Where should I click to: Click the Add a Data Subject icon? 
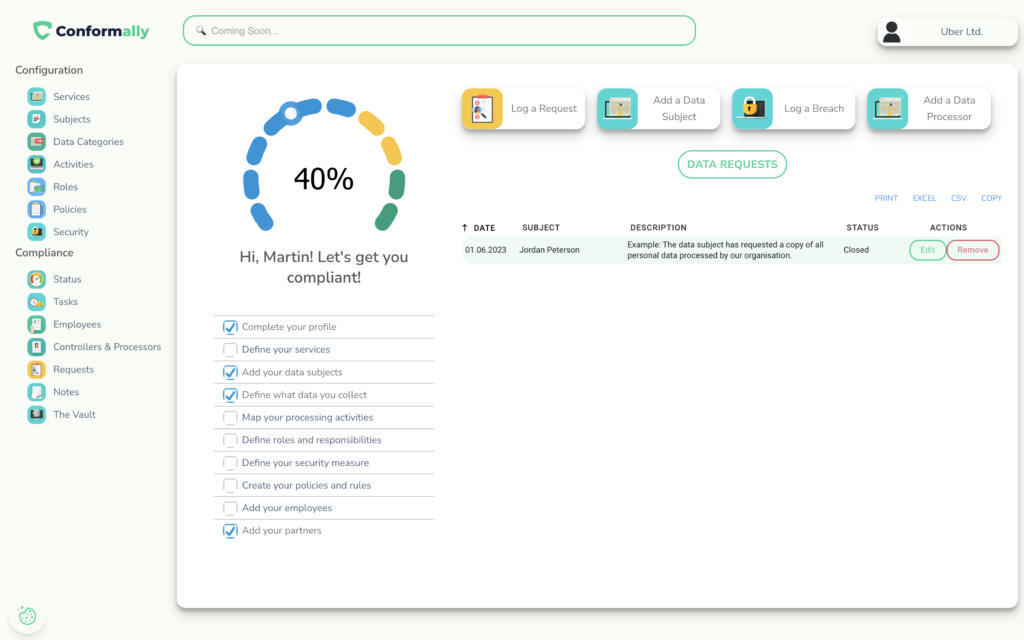[x=617, y=108]
